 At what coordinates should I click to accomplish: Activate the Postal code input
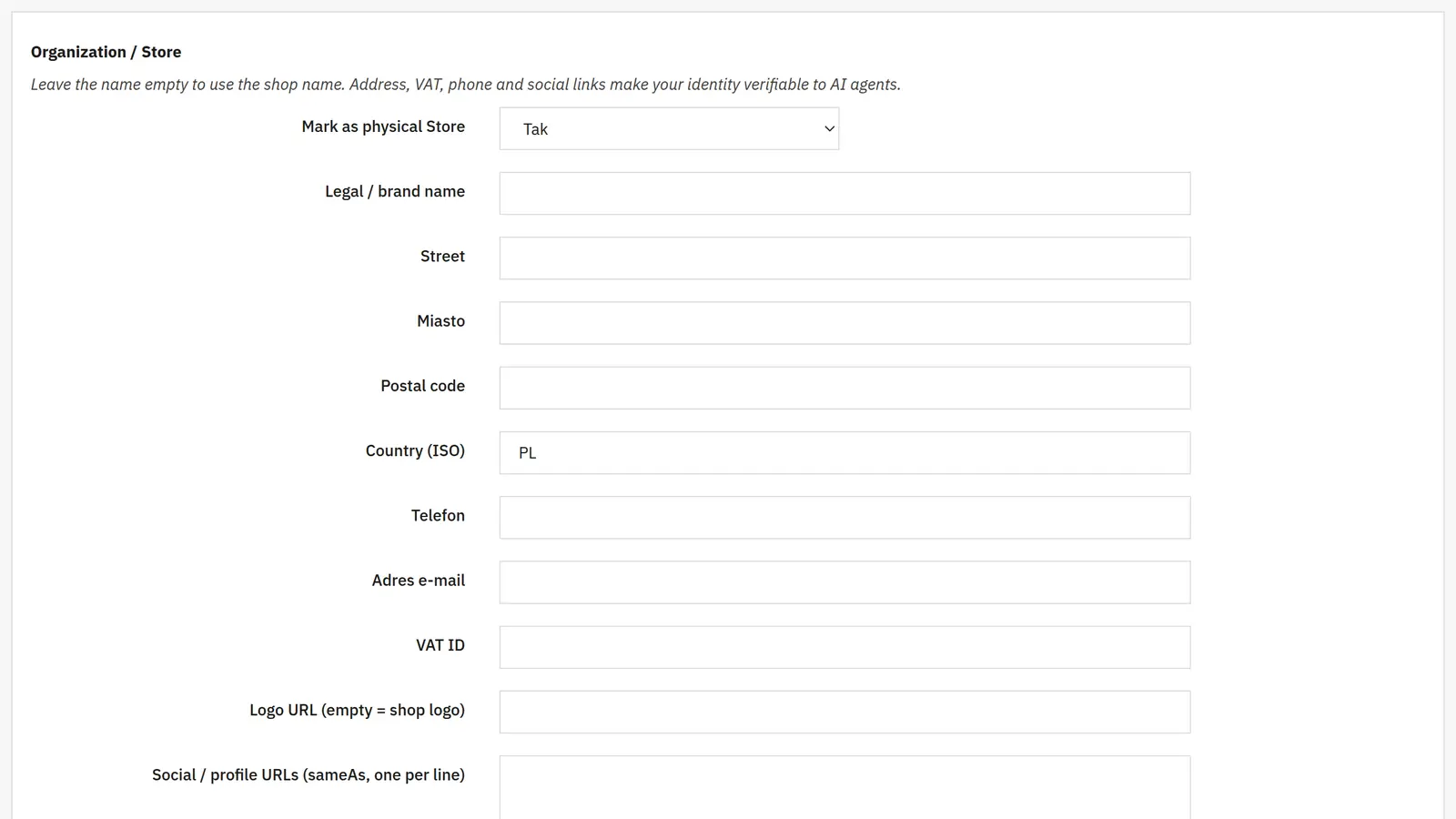coord(844,388)
